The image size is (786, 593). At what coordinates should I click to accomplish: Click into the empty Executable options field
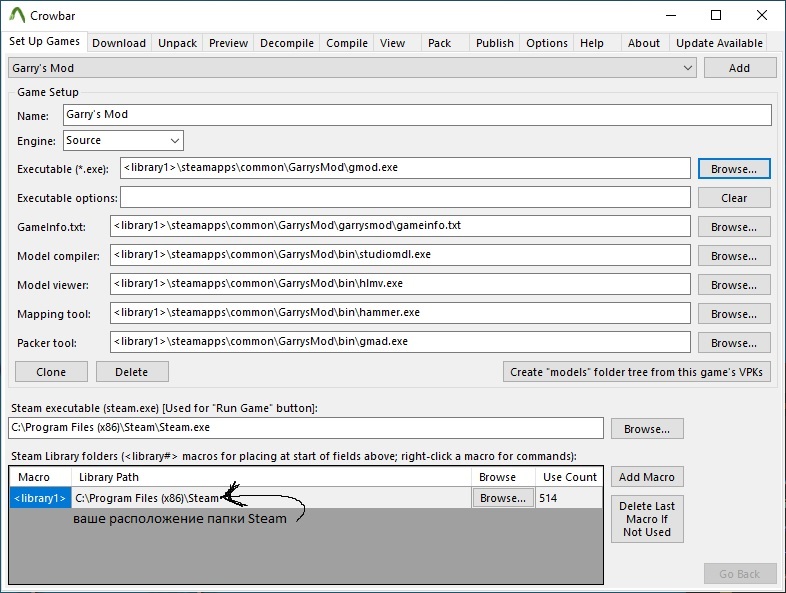click(405, 197)
